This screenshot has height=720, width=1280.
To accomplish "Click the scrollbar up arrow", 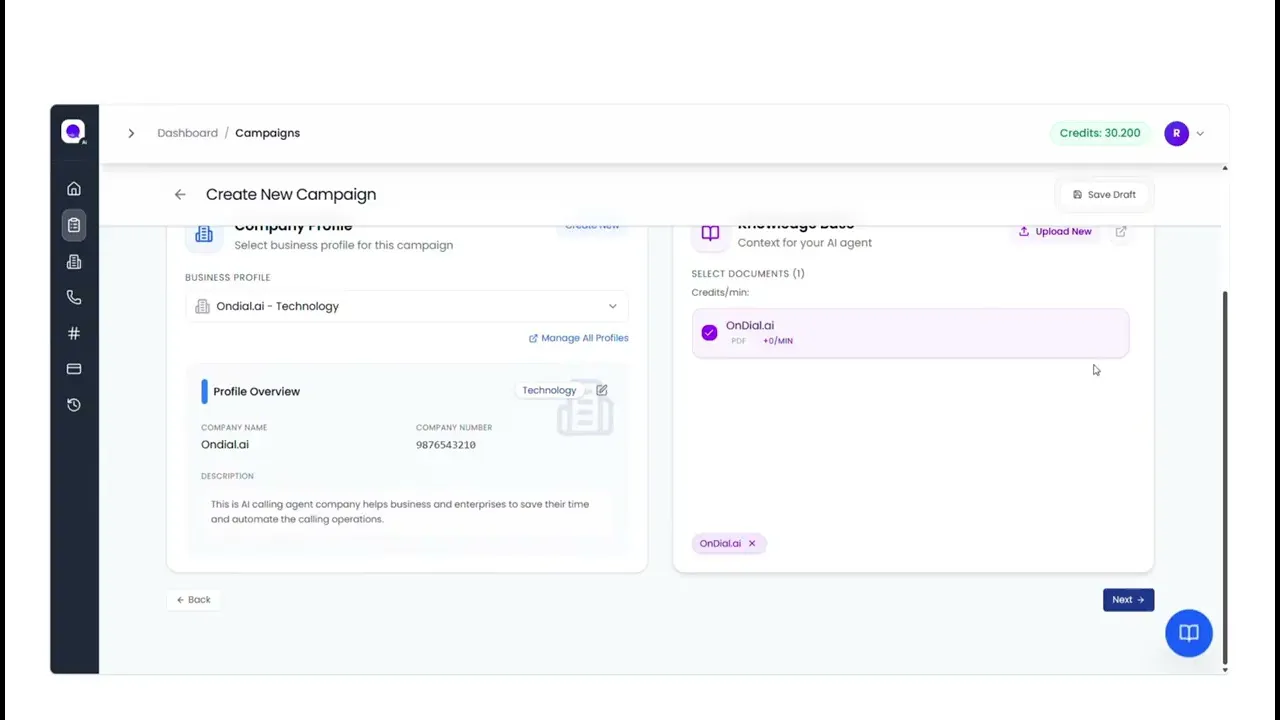I will tap(1225, 168).
